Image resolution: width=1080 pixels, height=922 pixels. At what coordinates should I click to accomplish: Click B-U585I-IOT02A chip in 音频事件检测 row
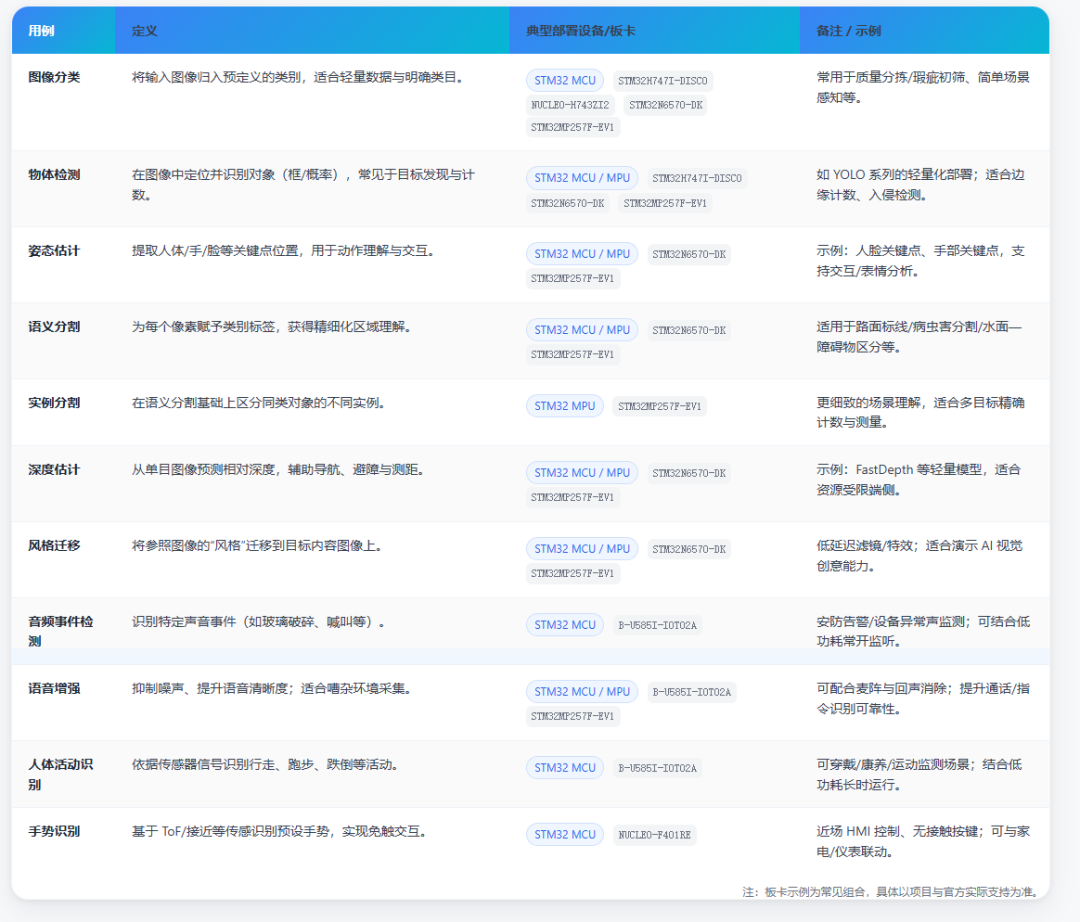pos(658,625)
